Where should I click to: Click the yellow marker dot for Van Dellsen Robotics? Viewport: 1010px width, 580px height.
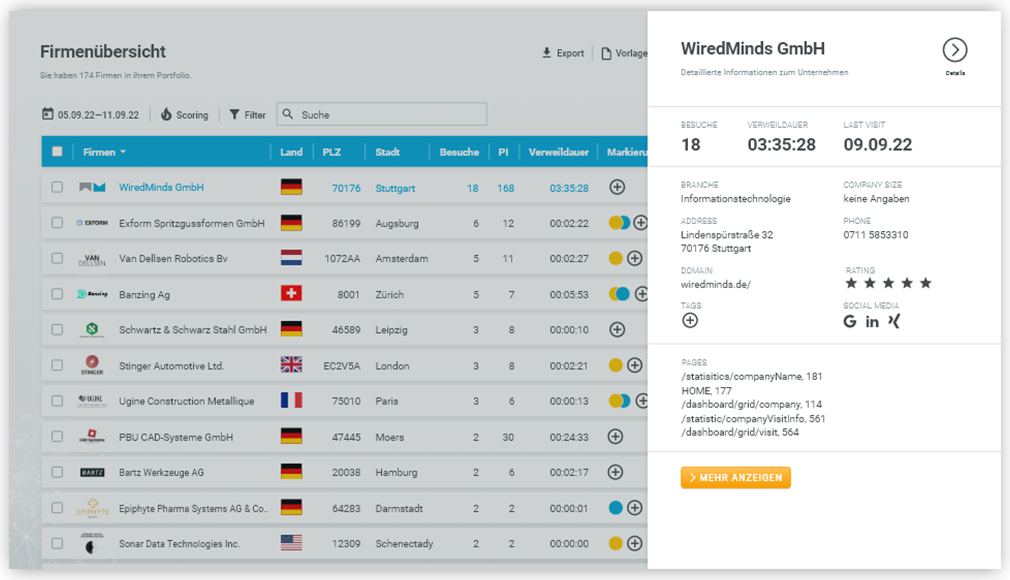616,258
